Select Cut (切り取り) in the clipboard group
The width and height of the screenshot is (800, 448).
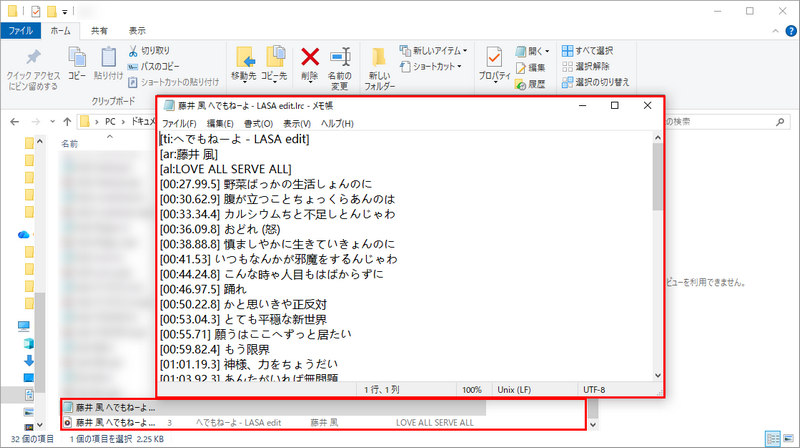[148, 51]
